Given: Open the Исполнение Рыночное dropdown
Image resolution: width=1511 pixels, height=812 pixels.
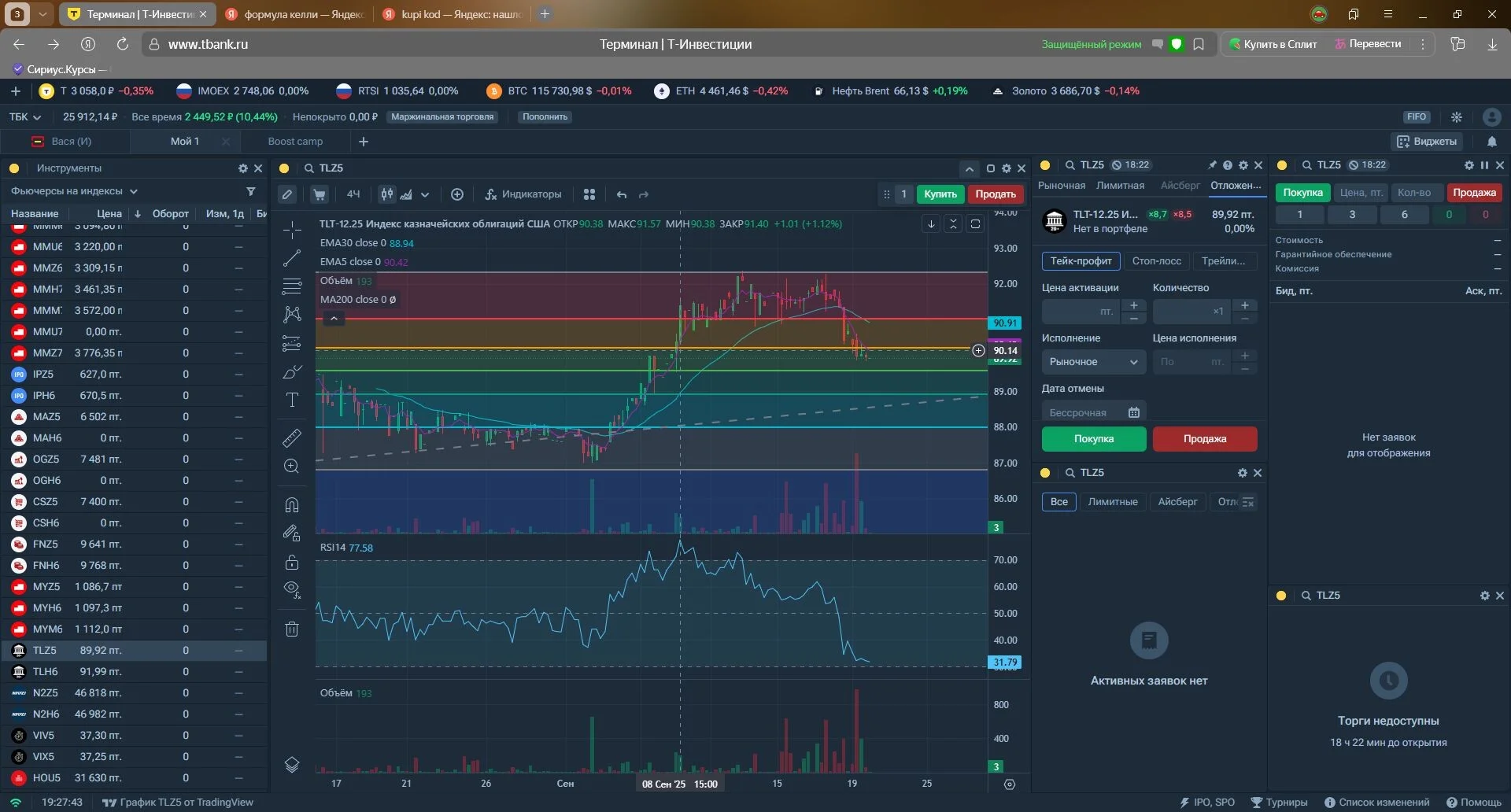Looking at the screenshot, I should [x=1094, y=362].
